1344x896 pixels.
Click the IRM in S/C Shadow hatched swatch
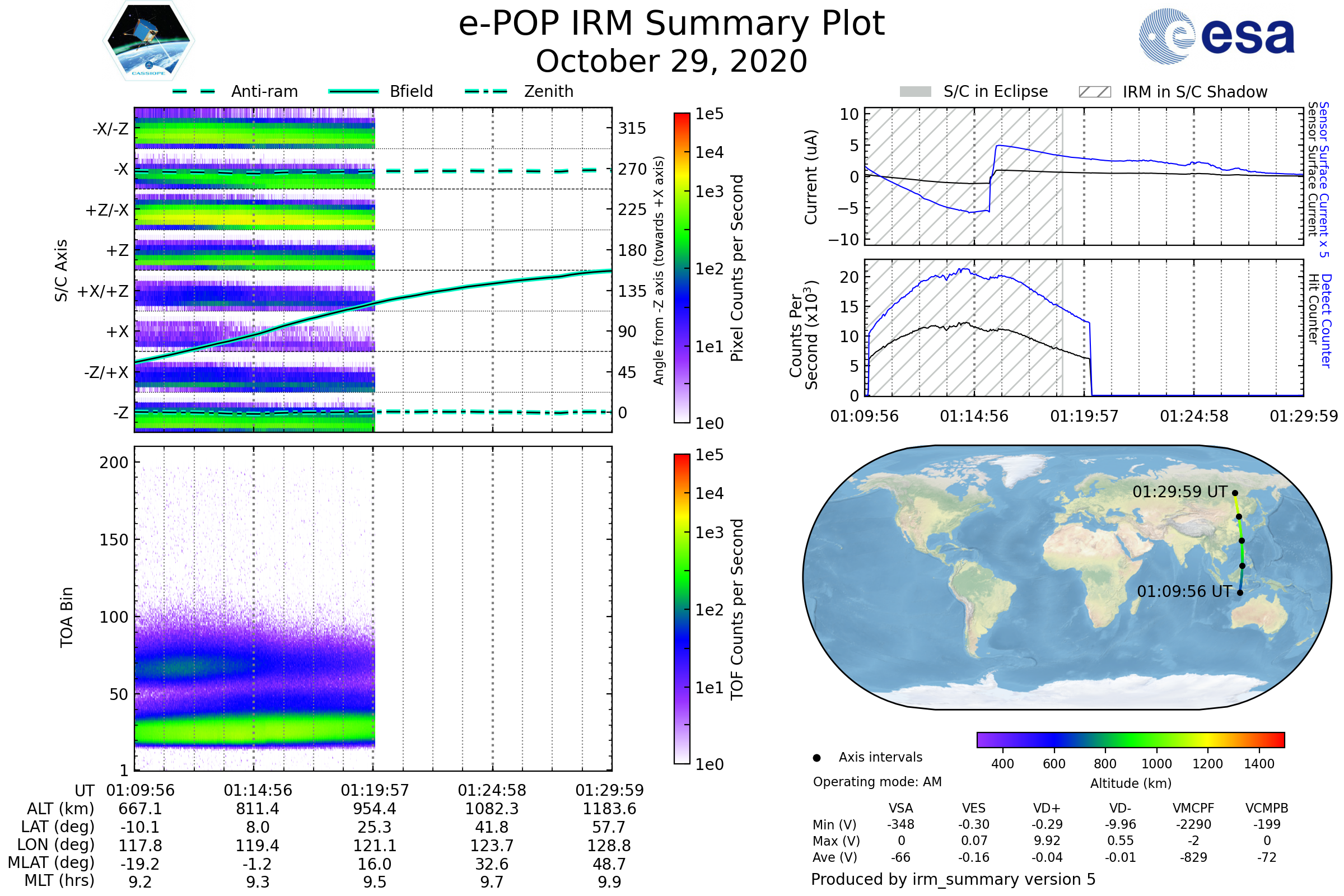coord(1094,92)
